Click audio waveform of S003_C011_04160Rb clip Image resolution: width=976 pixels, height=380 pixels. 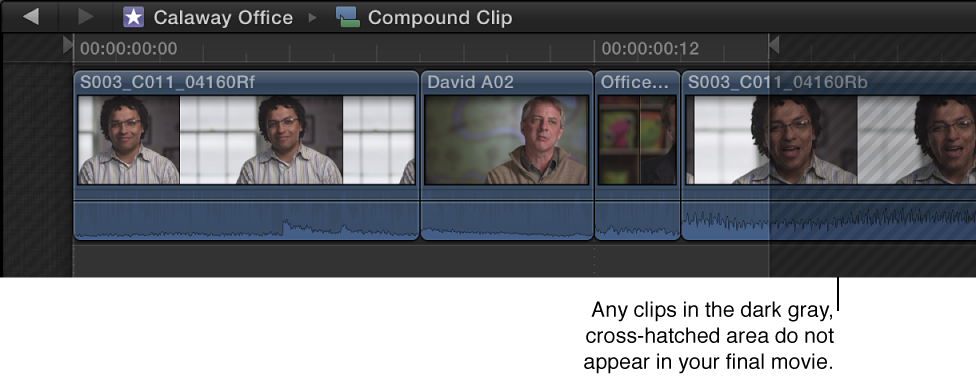(x=829, y=221)
